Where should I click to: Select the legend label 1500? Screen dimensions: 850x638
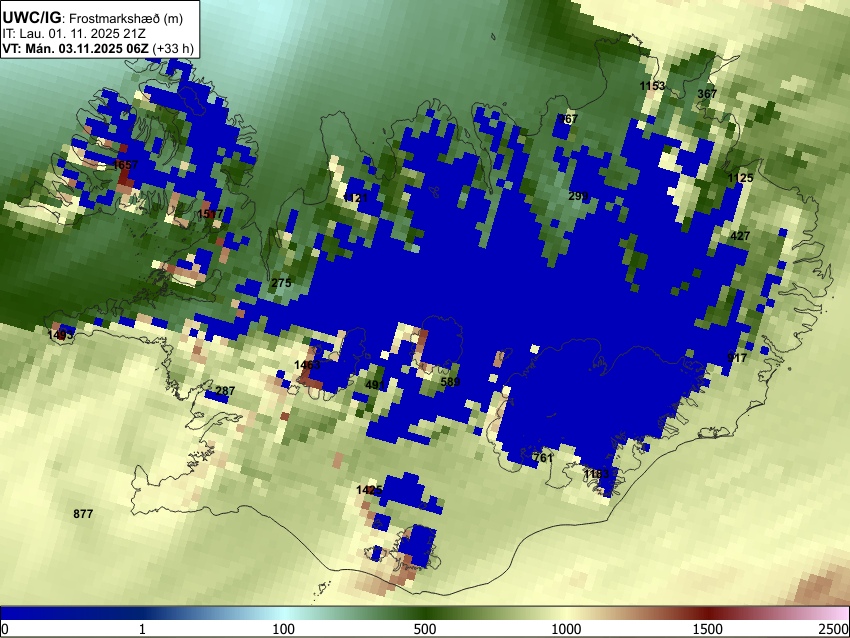tap(708, 629)
